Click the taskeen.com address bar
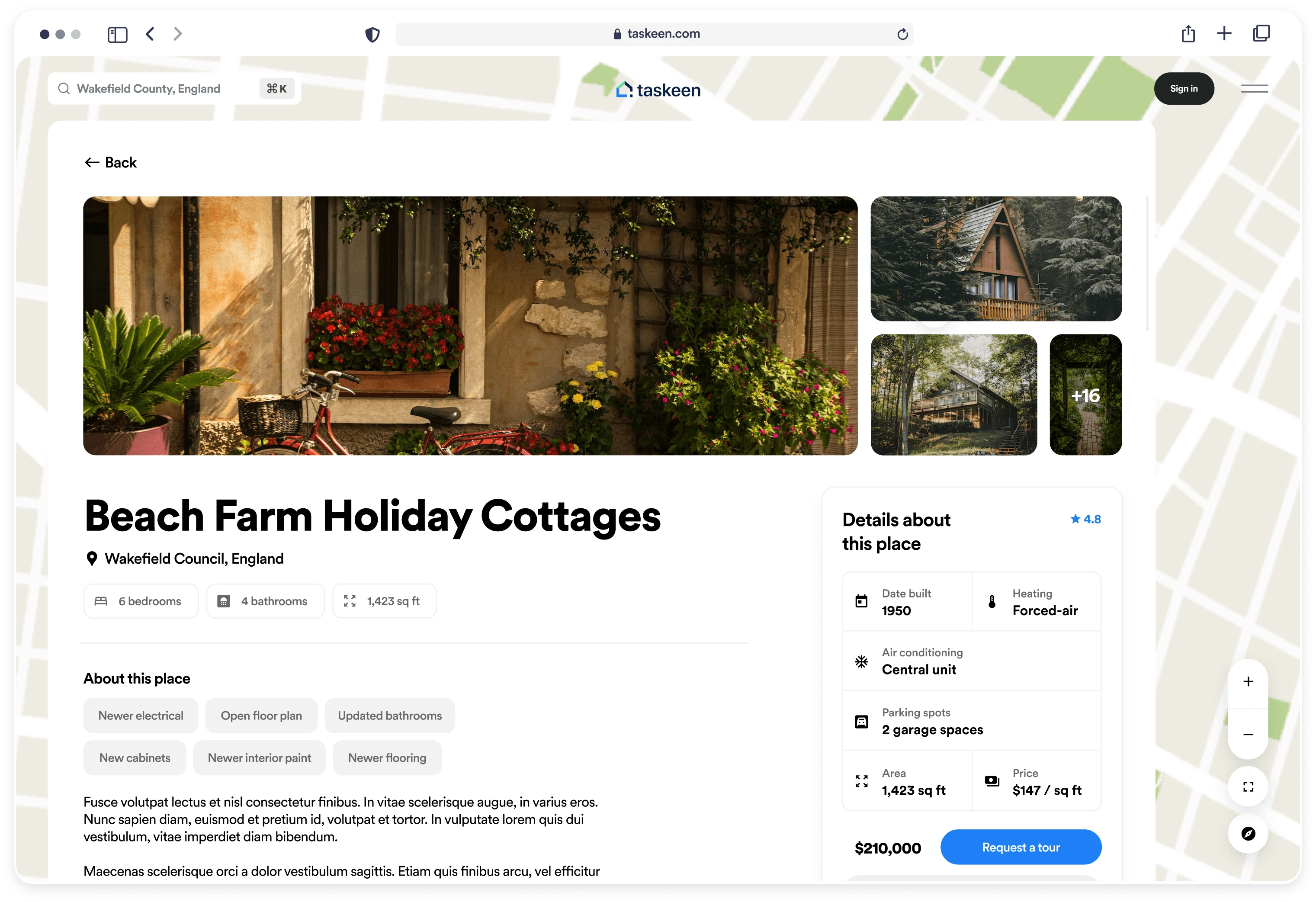This screenshot has height=902, width=1316. (x=654, y=34)
